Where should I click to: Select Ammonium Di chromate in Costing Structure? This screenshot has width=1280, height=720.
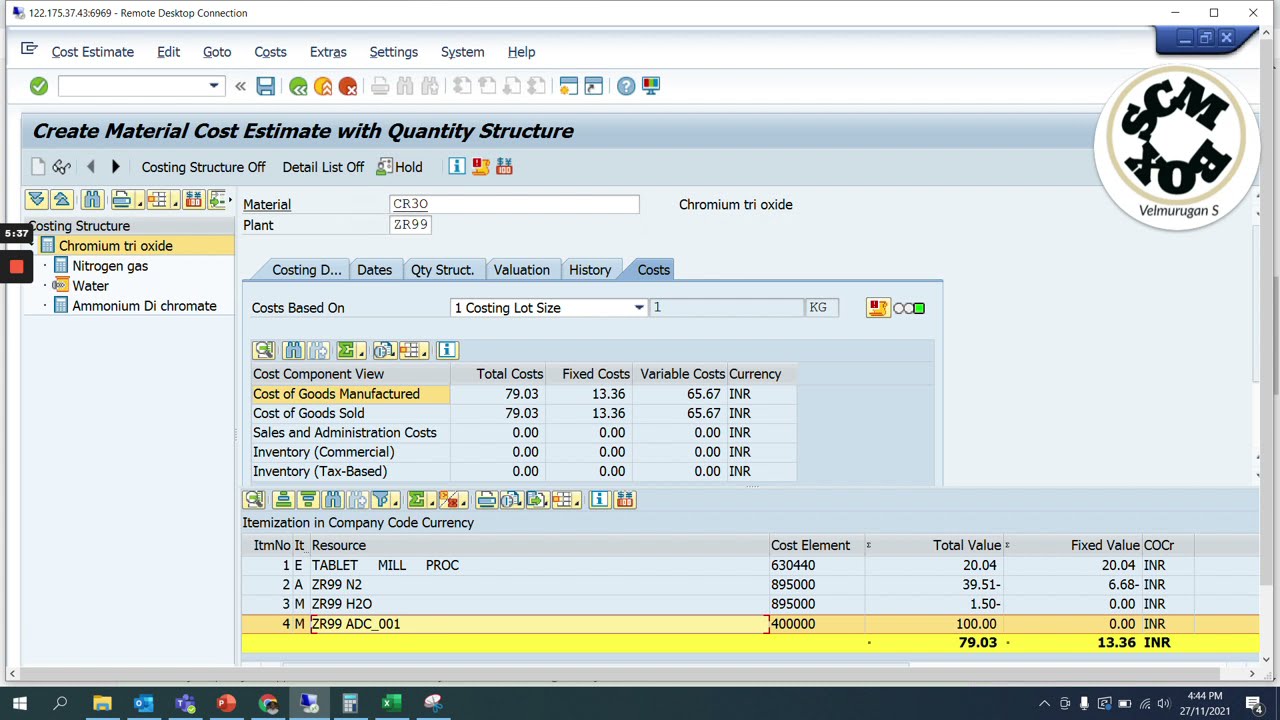tap(144, 306)
